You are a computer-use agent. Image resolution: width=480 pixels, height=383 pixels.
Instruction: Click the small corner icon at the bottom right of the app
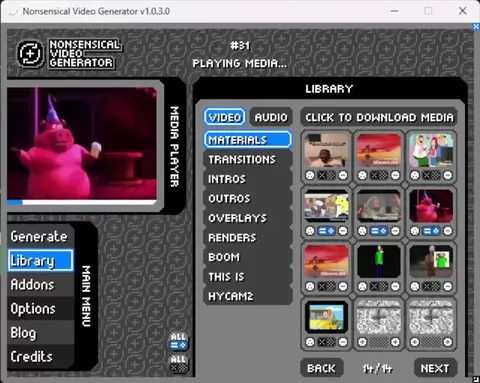(476, 379)
